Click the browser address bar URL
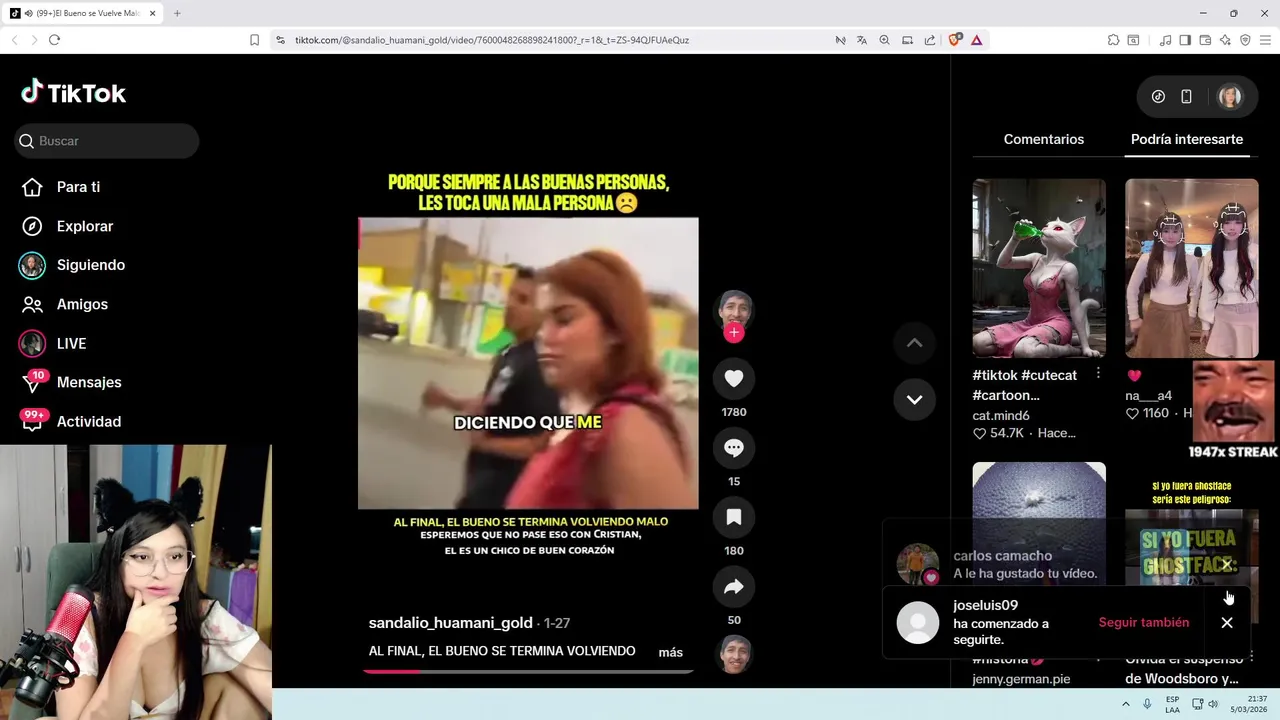 pos(492,40)
